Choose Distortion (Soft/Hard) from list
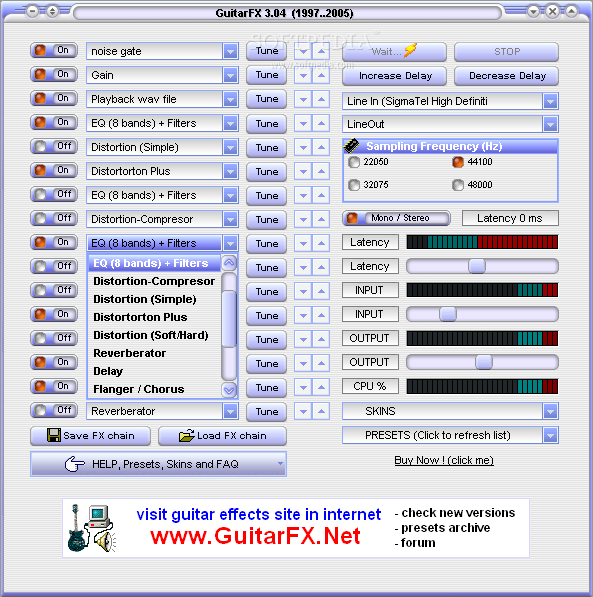Screen dimensions: 593x597 tap(154, 335)
